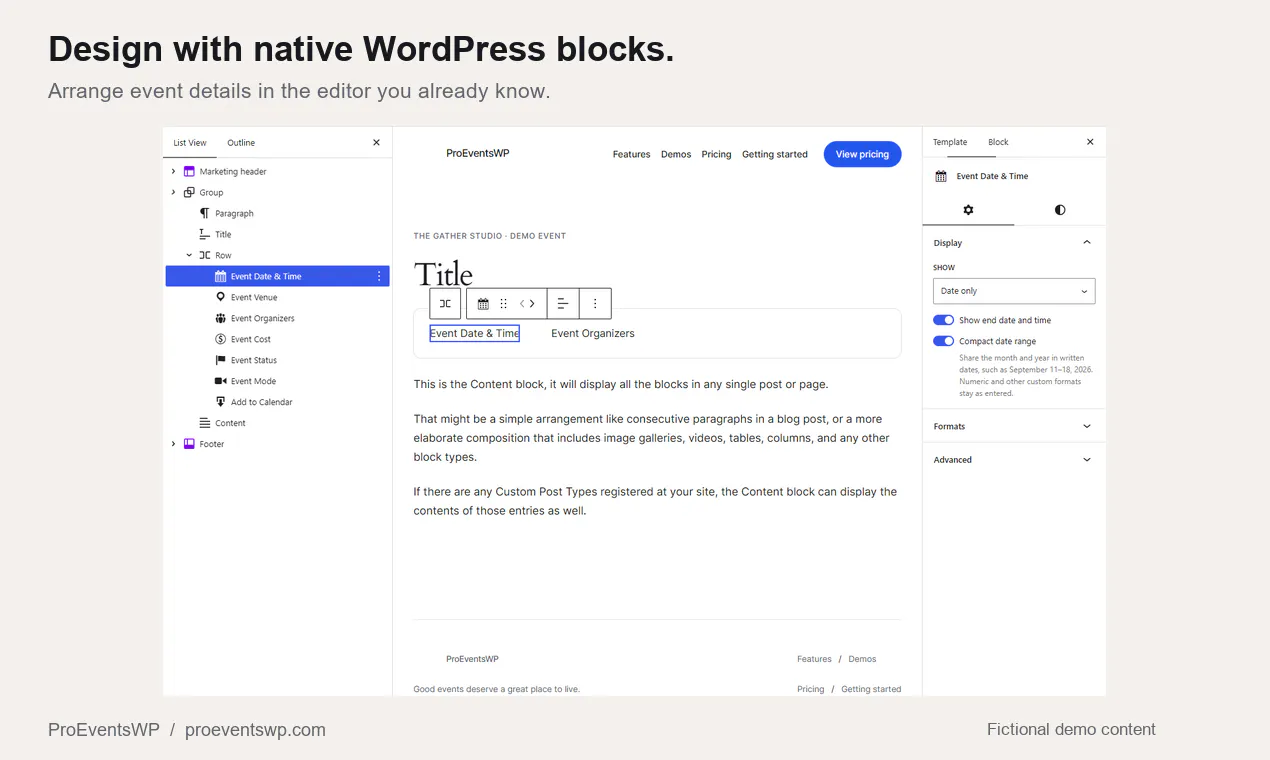Click the Footer template part icon
The image size is (1270, 760).
pyautogui.click(x=189, y=445)
